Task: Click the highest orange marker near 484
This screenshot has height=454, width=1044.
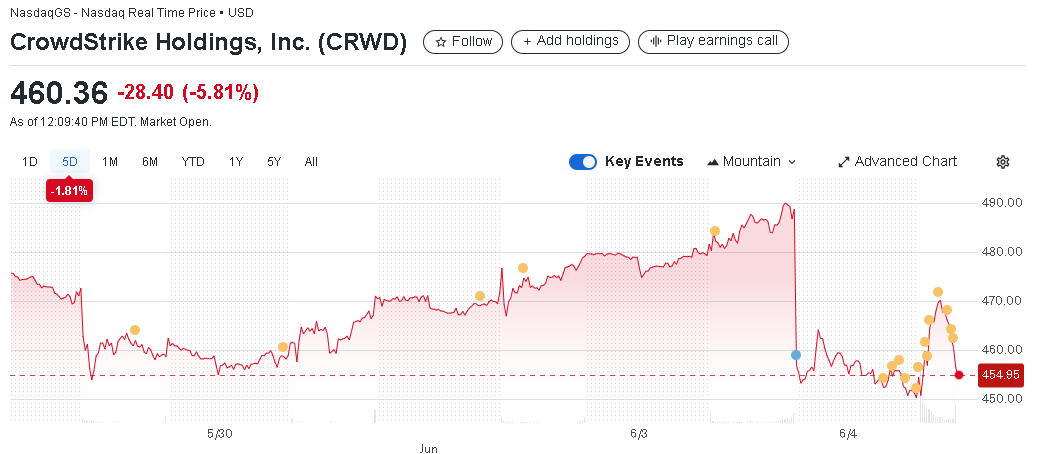Action: tap(715, 231)
